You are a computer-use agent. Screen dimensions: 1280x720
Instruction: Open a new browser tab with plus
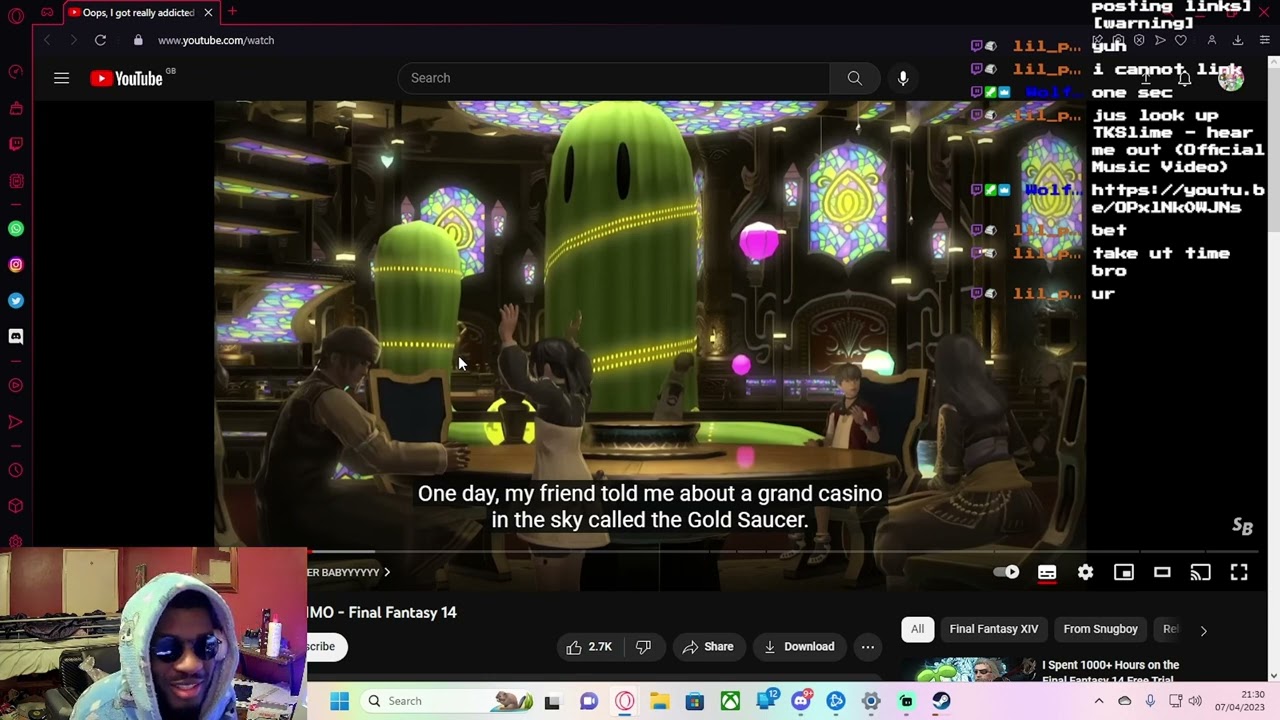tap(232, 12)
